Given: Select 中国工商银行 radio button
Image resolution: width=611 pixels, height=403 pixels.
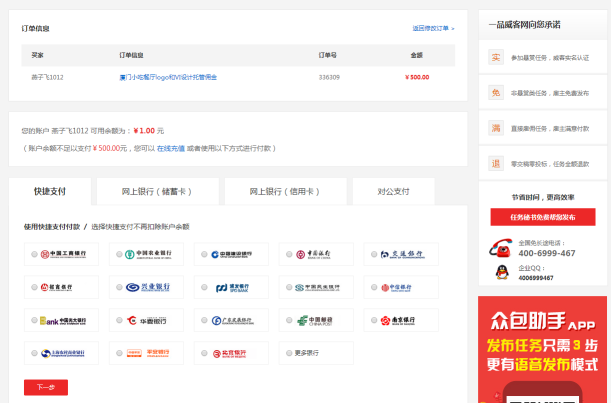Looking at the screenshot, I should point(35,255).
